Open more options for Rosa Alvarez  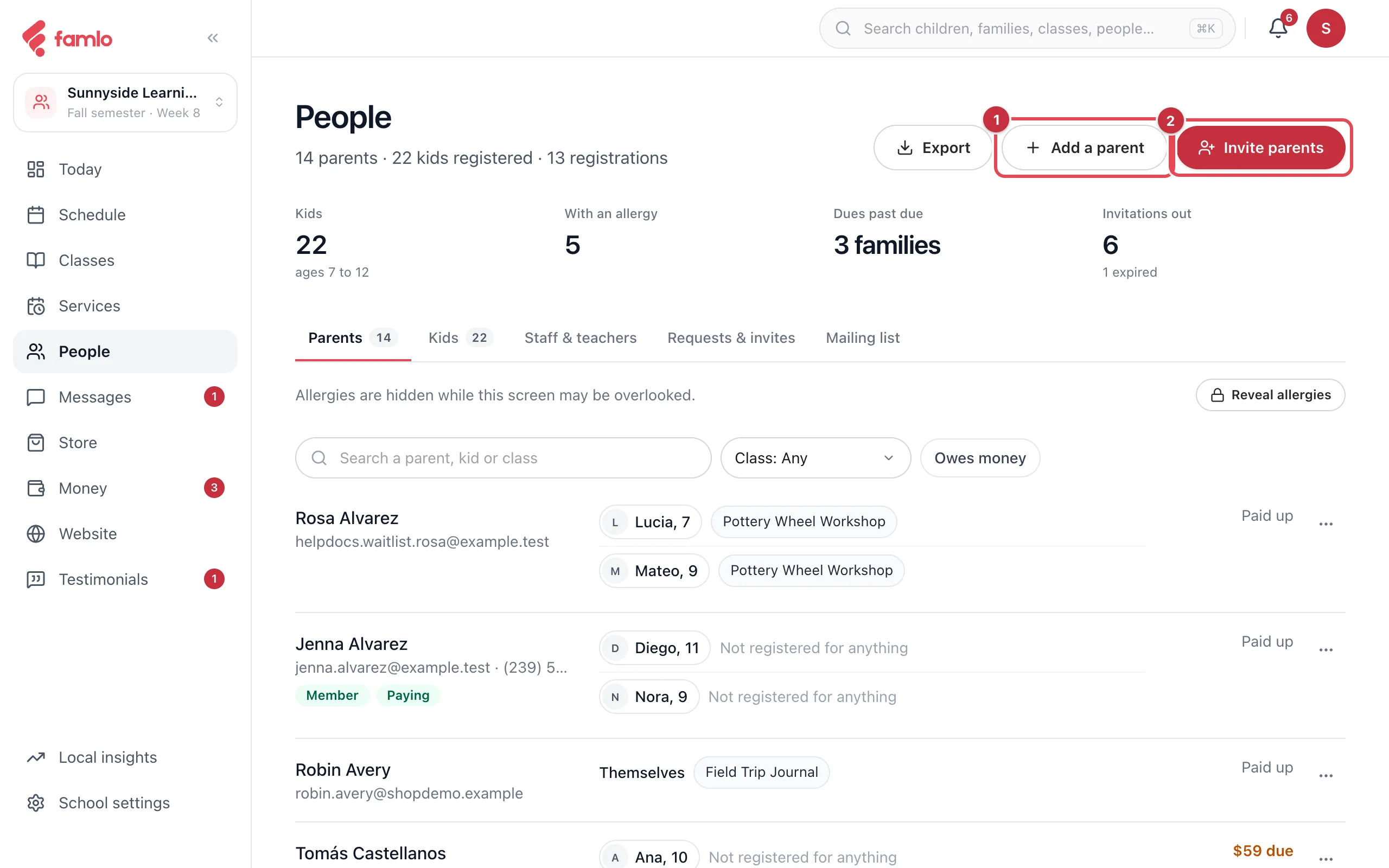[x=1326, y=524]
